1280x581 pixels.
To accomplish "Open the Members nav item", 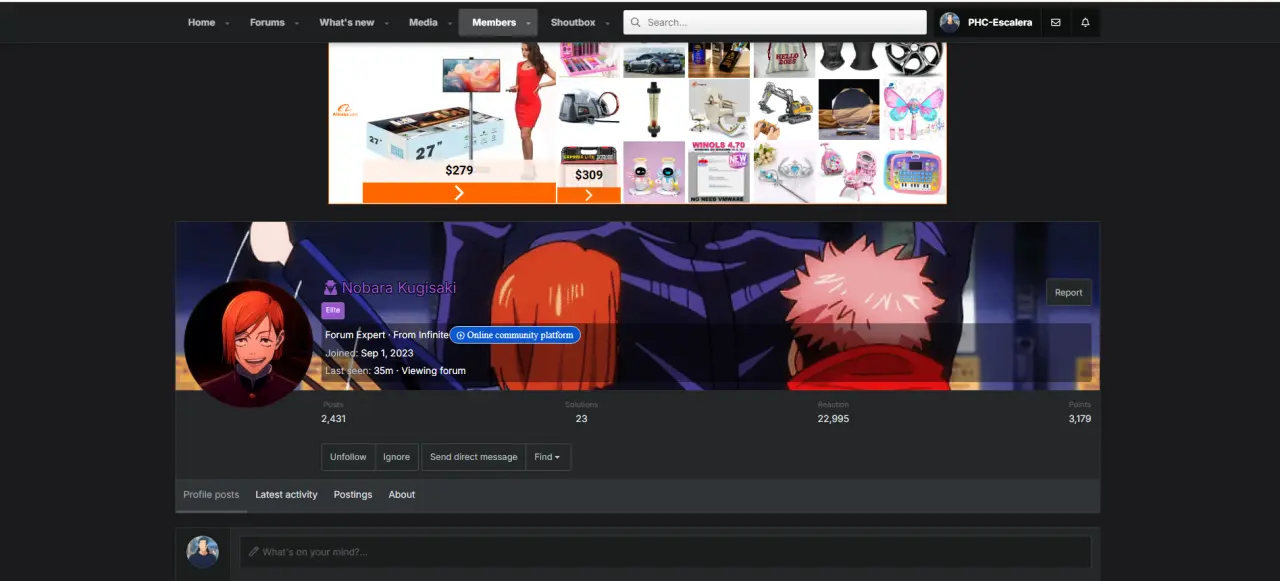I will tap(494, 22).
